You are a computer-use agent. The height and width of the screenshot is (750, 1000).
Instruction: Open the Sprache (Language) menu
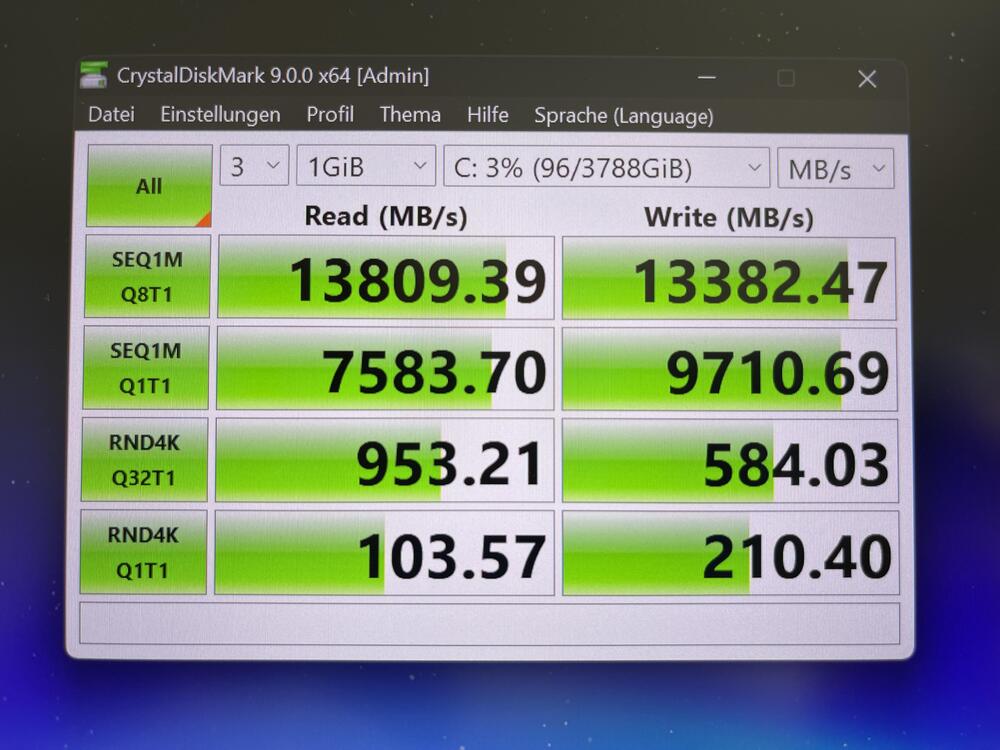[623, 116]
